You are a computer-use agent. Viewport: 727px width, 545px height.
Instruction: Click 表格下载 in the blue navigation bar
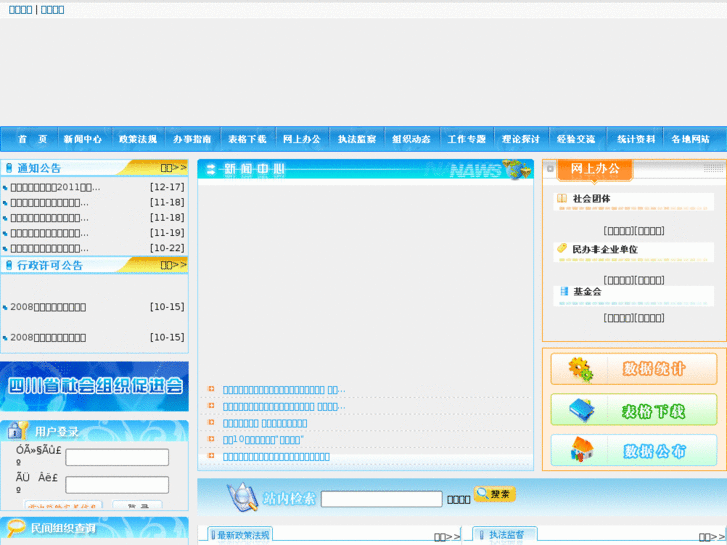(x=247, y=139)
